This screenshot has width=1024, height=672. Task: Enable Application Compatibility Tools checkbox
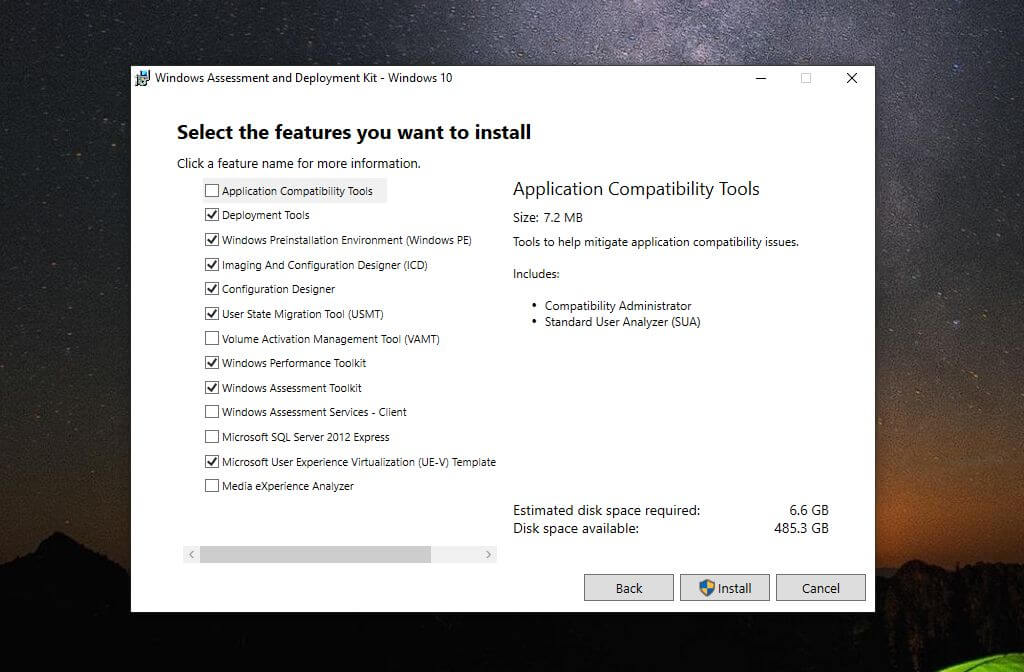click(x=212, y=191)
